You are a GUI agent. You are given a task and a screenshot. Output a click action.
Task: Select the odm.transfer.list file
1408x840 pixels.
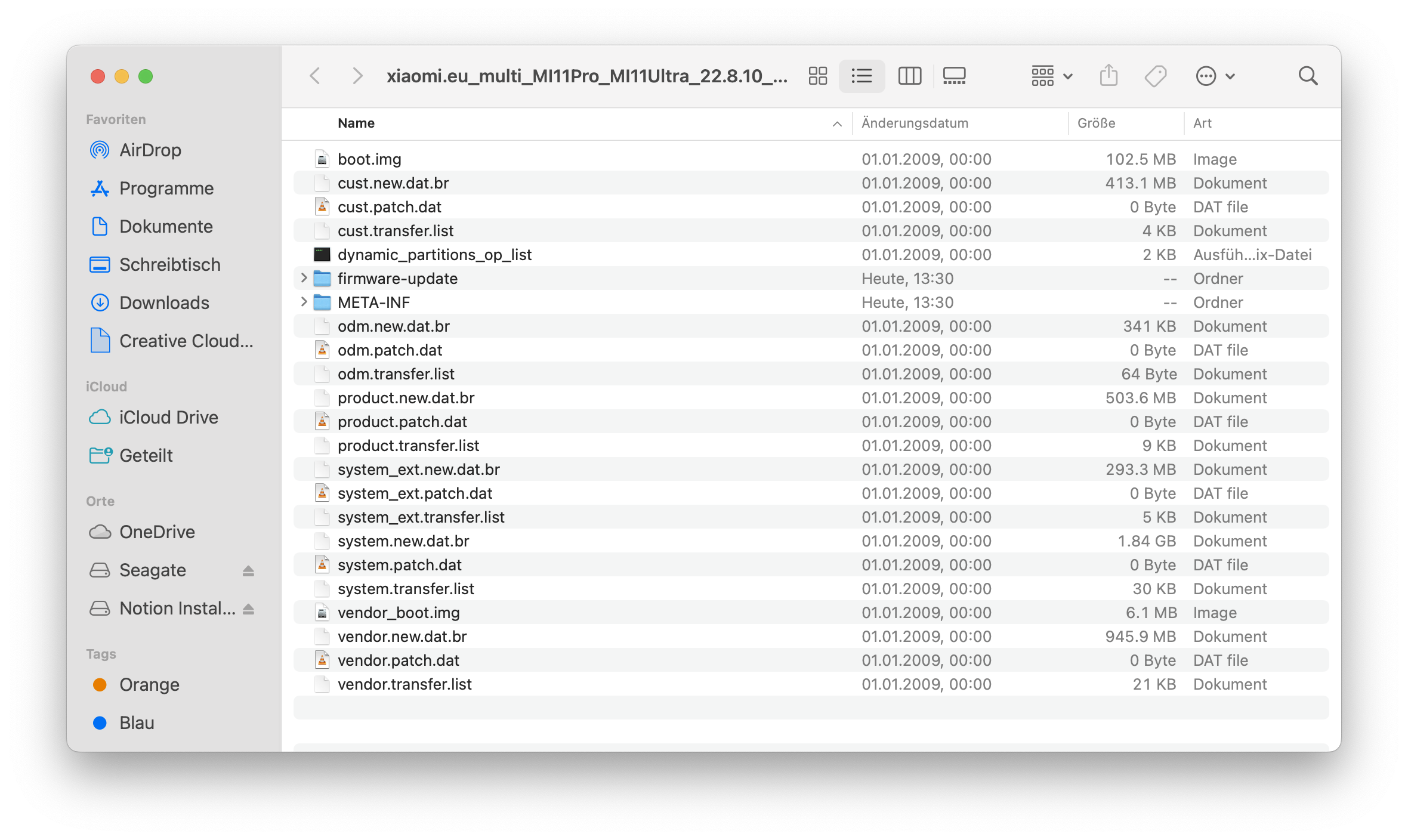pyautogui.click(x=811, y=373)
